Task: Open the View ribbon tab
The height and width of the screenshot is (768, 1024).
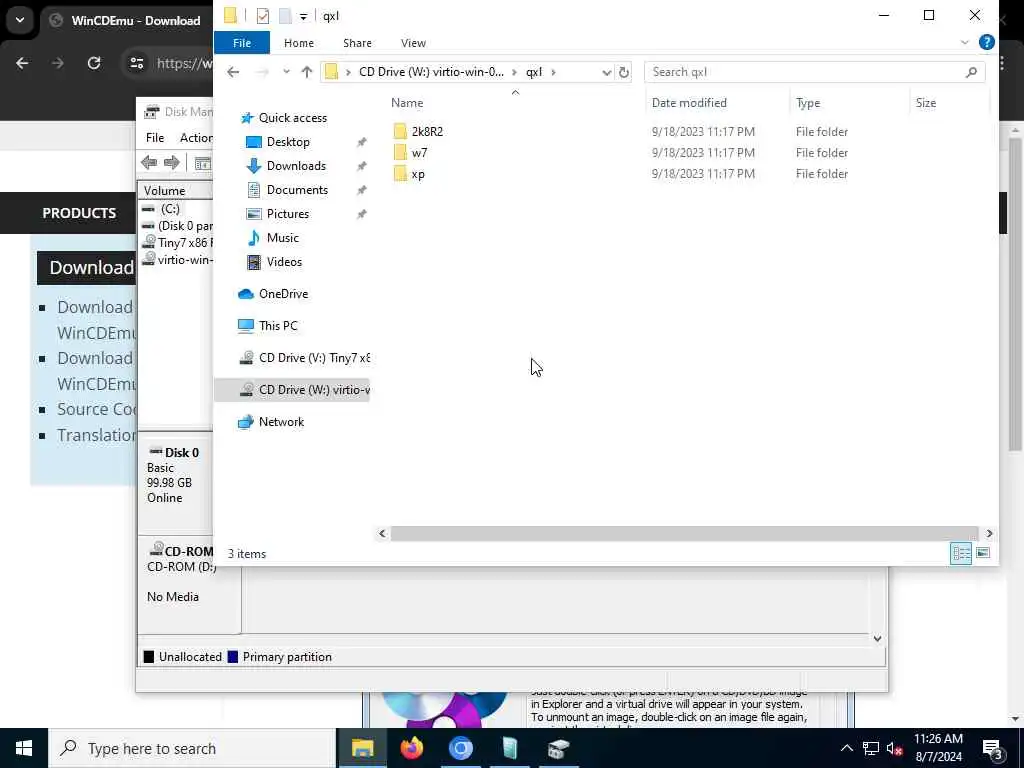Action: coord(413,43)
